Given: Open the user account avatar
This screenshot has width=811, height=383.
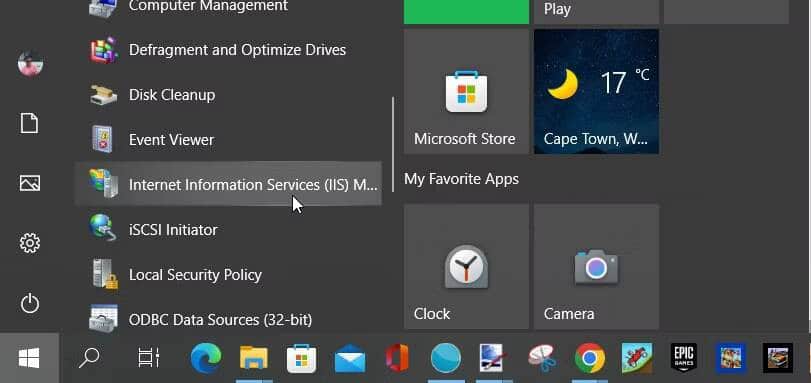Looking at the screenshot, I should coord(30,64).
